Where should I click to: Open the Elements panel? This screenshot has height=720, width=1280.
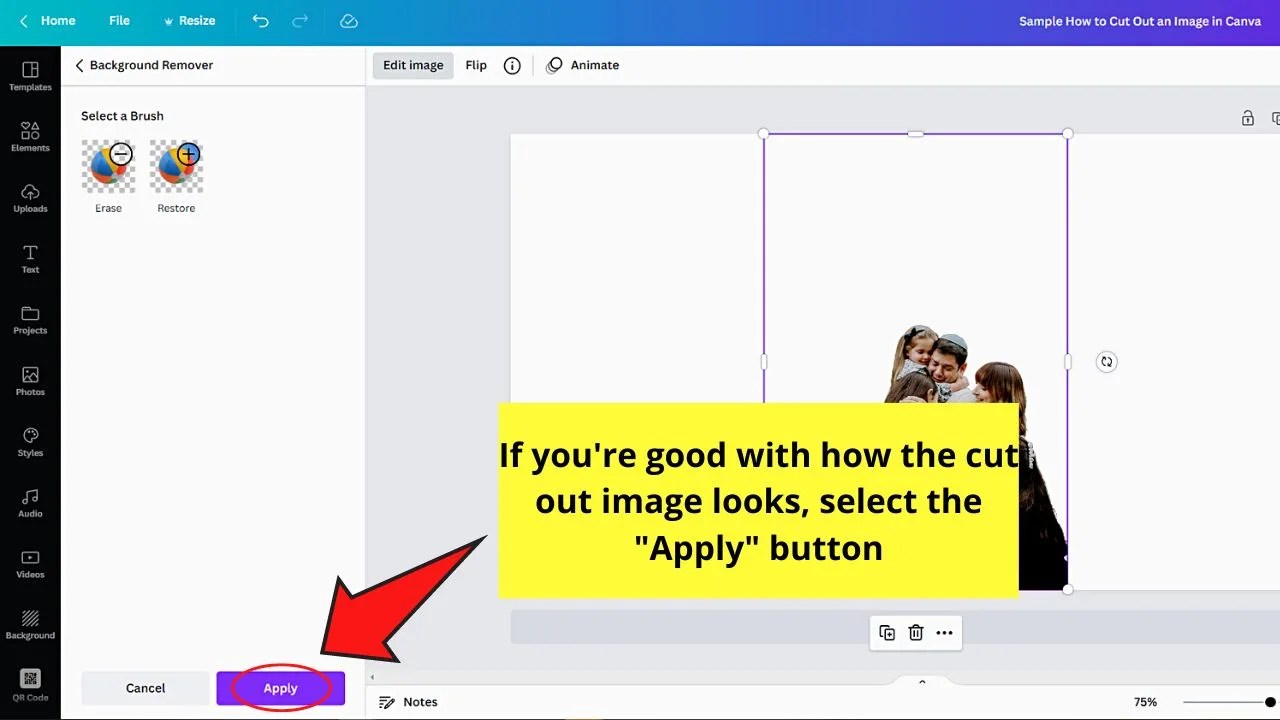click(30, 135)
